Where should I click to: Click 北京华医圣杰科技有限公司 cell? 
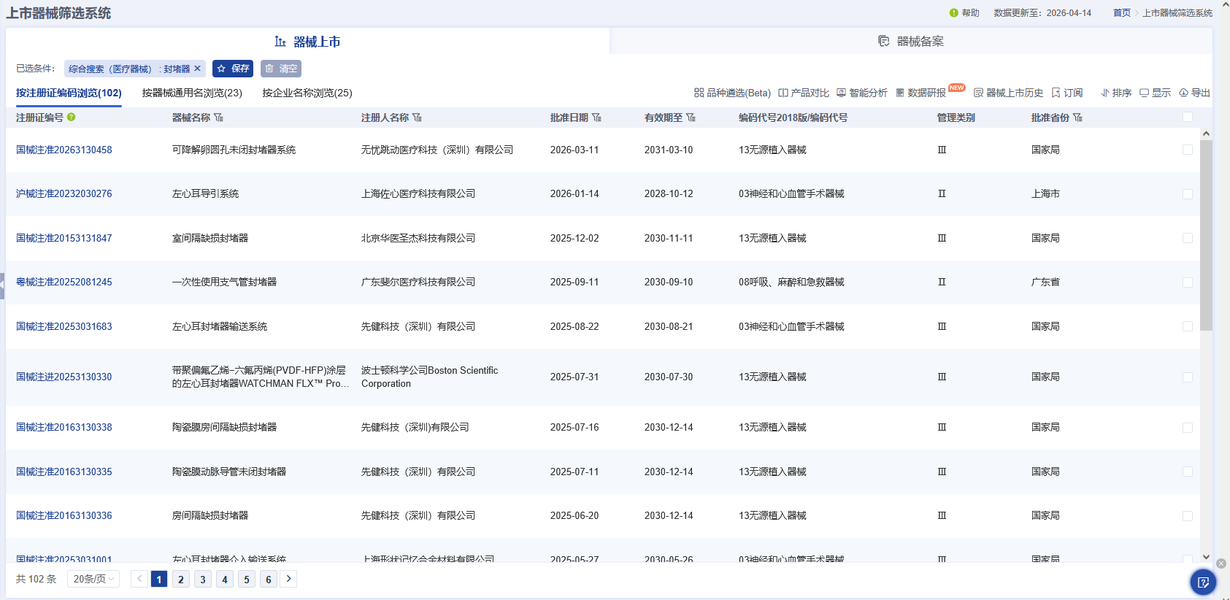pos(418,238)
